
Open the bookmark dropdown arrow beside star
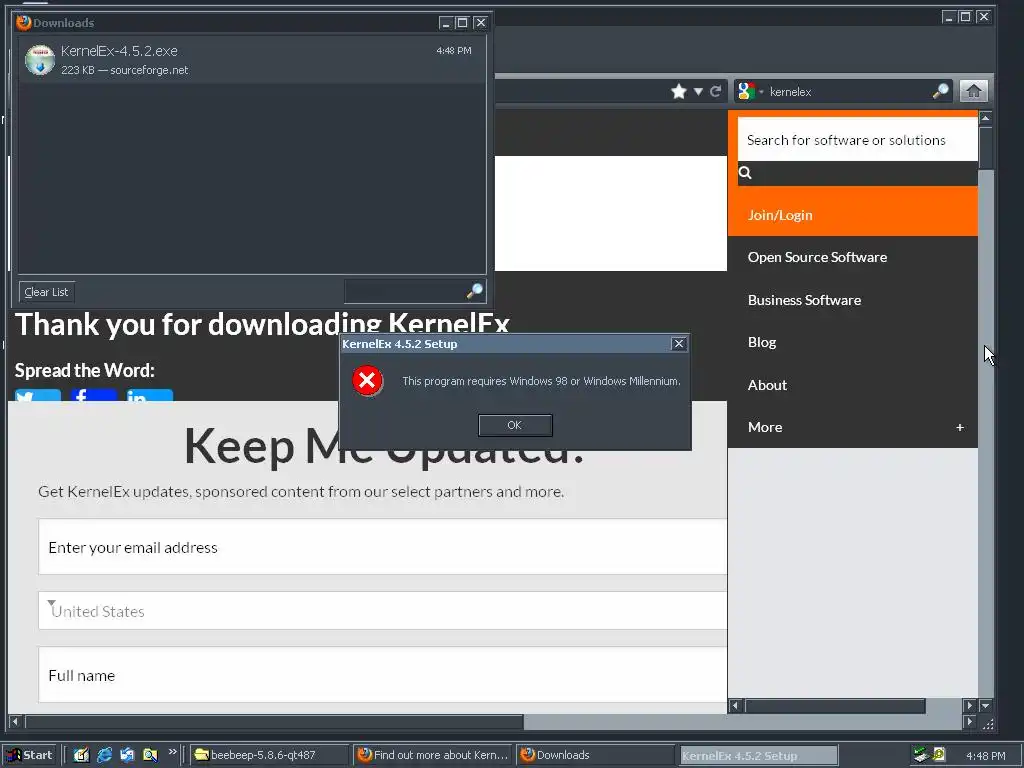pyautogui.click(x=698, y=91)
